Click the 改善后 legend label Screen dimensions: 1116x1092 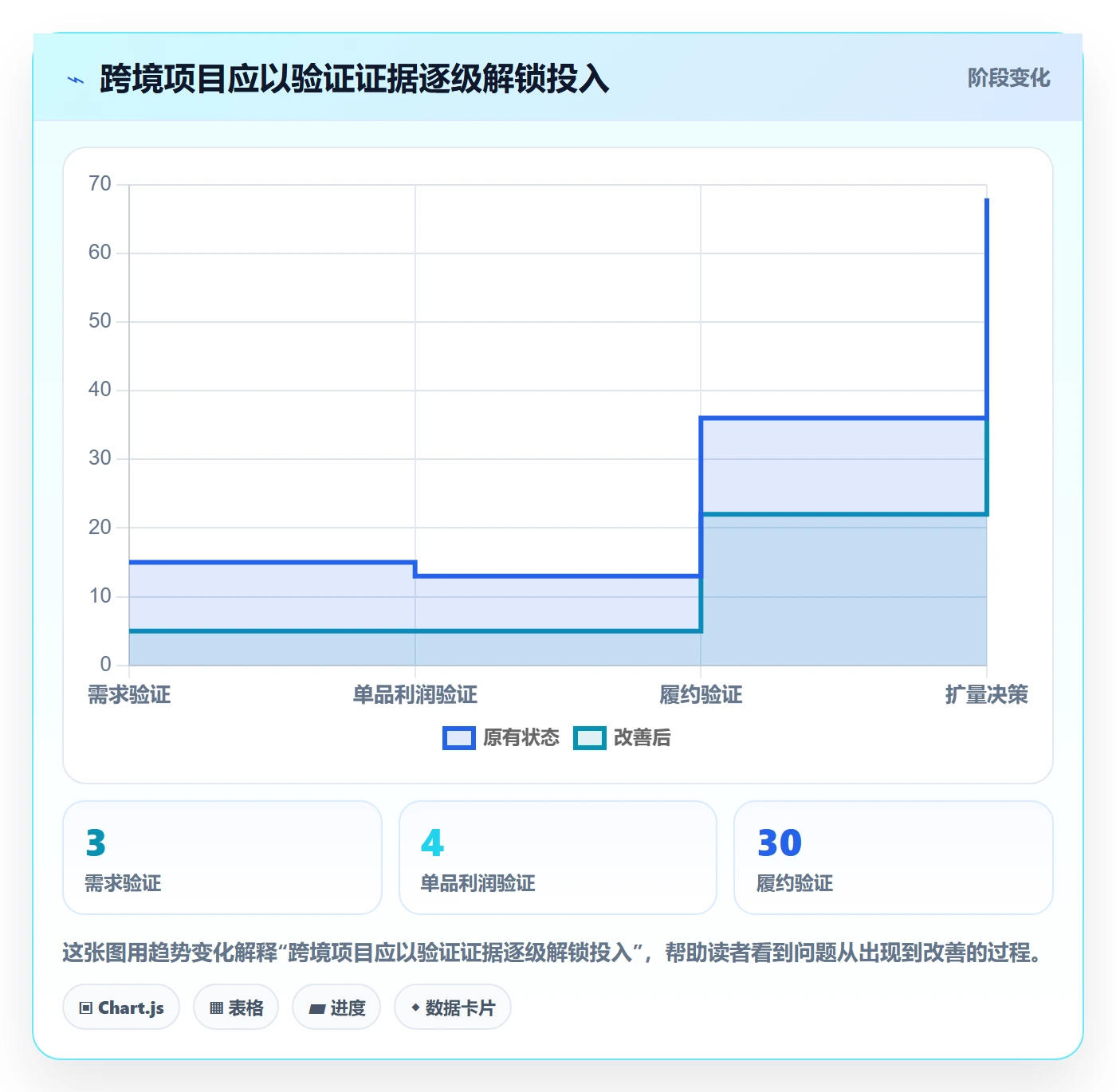642,738
